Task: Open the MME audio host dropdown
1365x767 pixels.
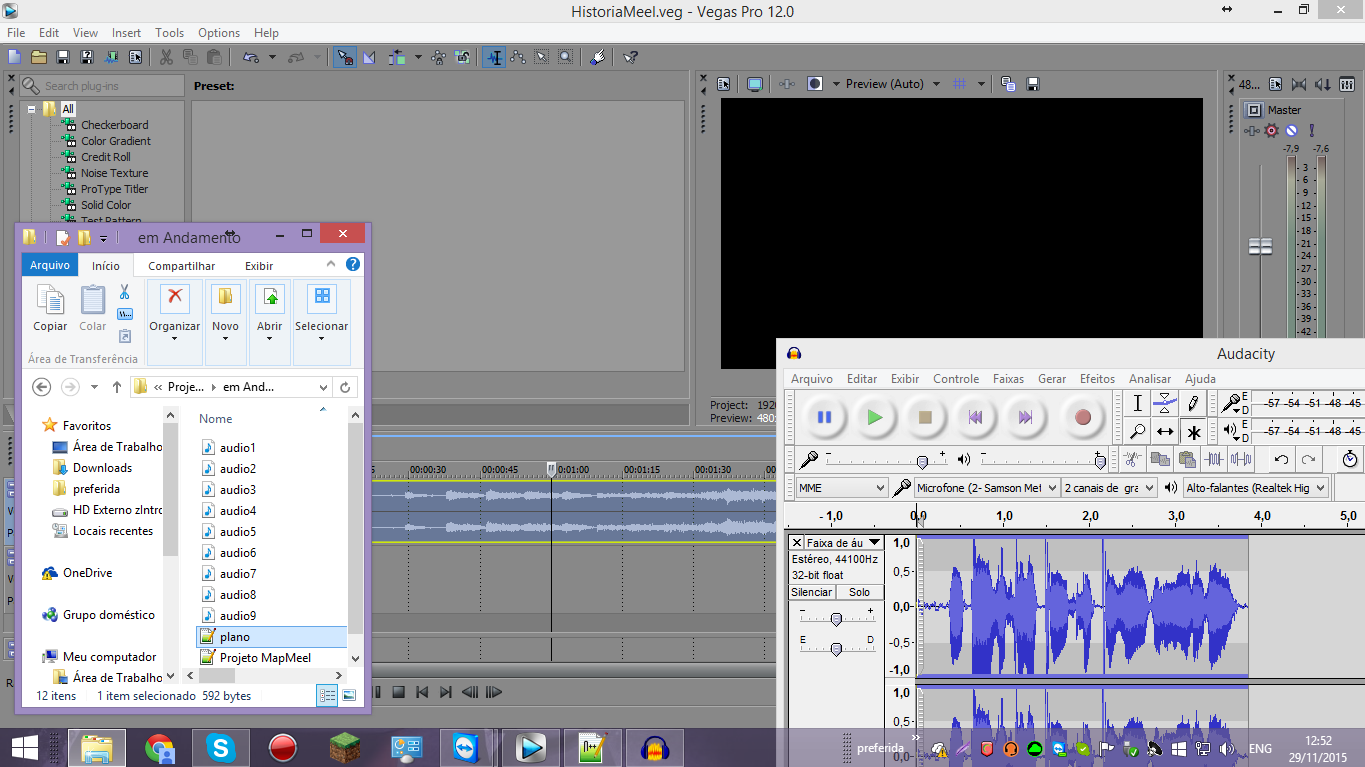Action: pyautogui.click(x=842, y=488)
